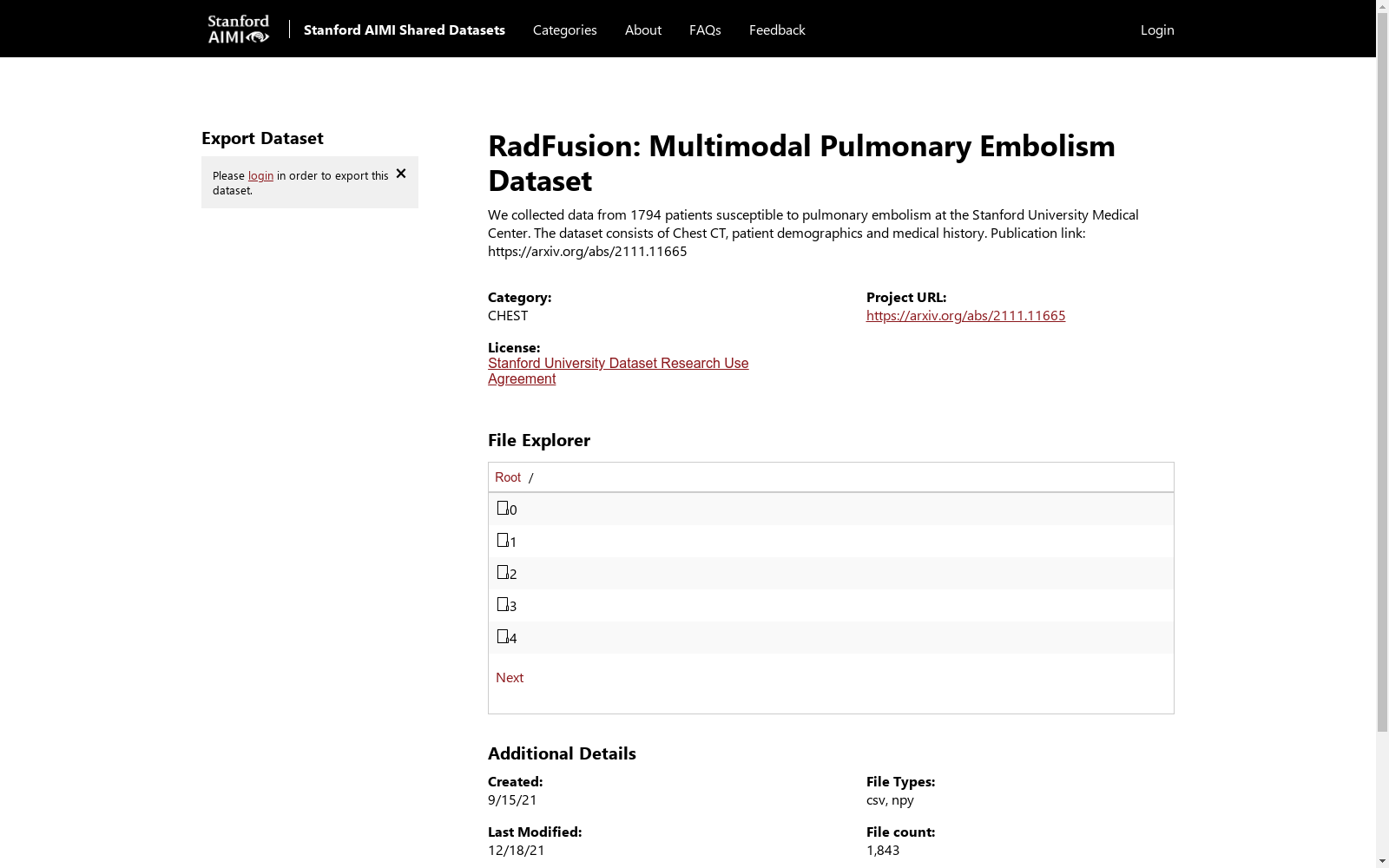Open folder icon next to 0
Viewport: 1389px width, 868px height.
point(503,508)
